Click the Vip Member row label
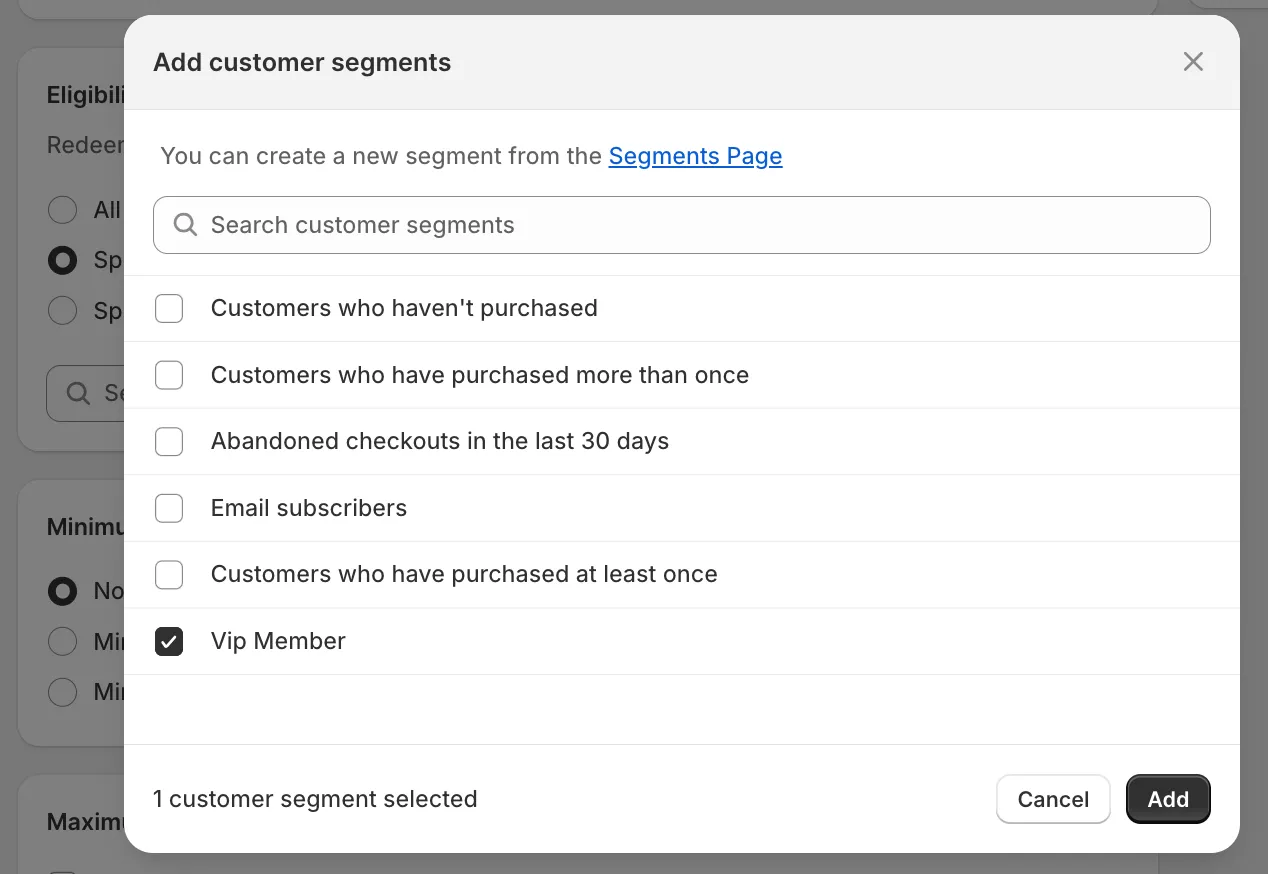This screenshot has height=874, width=1268. tap(278, 641)
